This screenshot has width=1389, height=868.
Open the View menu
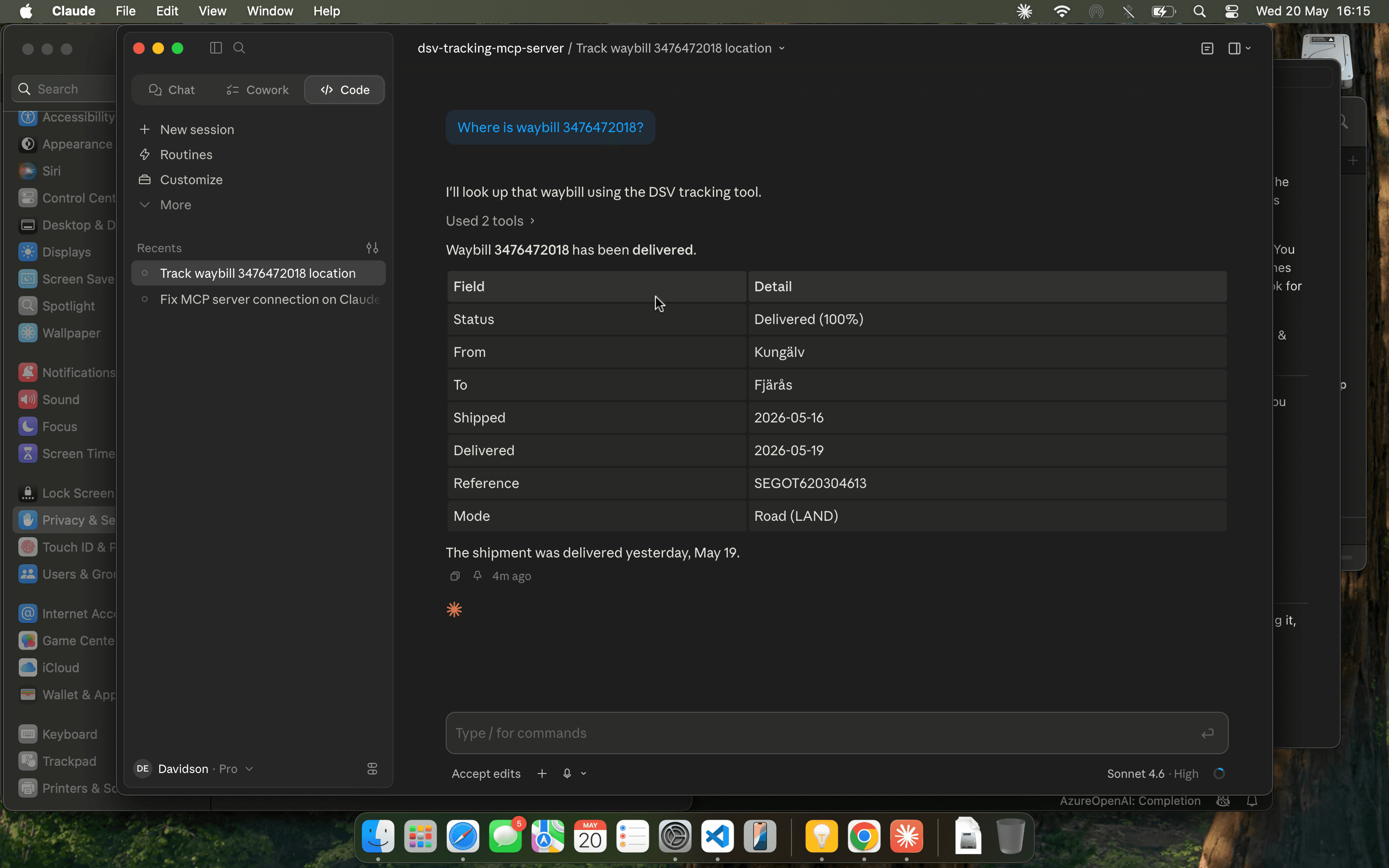coord(212,11)
